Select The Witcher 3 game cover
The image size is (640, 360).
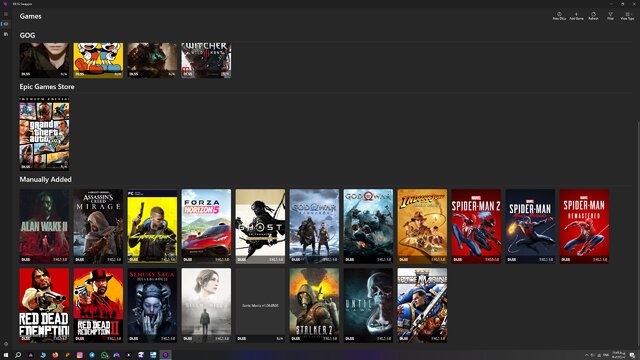pos(206,60)
